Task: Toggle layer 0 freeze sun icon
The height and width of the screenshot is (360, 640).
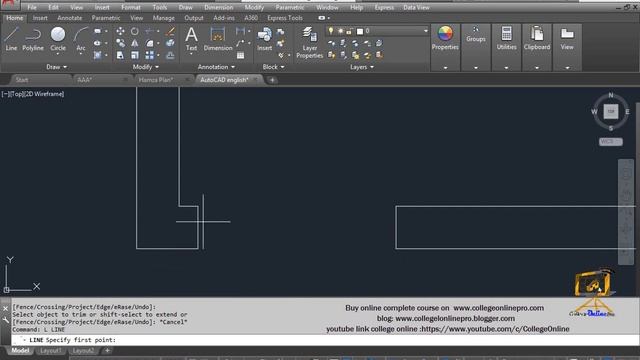Action: pyautogui.click(x=340, y=31)
